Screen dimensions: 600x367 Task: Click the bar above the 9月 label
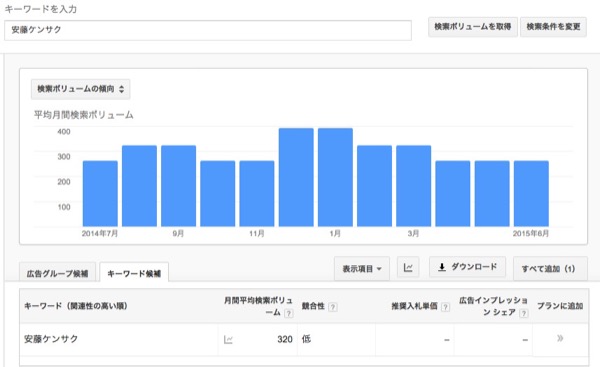(x=178, y=186)
